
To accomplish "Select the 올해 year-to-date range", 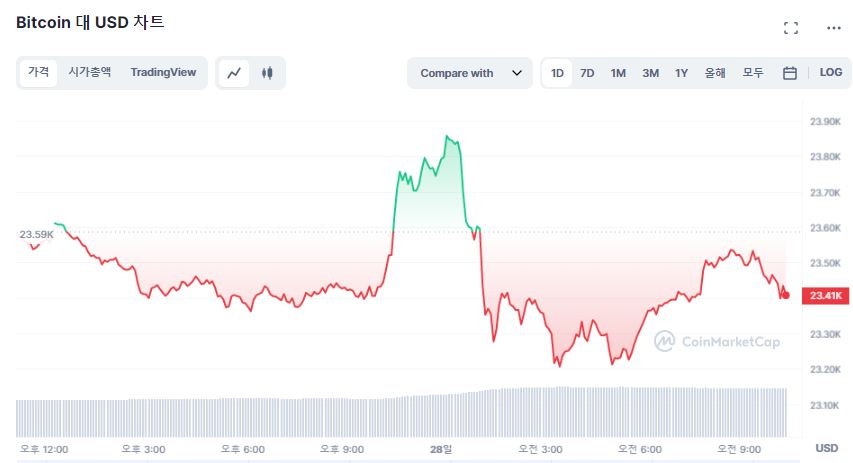I will tap(715, 73).
